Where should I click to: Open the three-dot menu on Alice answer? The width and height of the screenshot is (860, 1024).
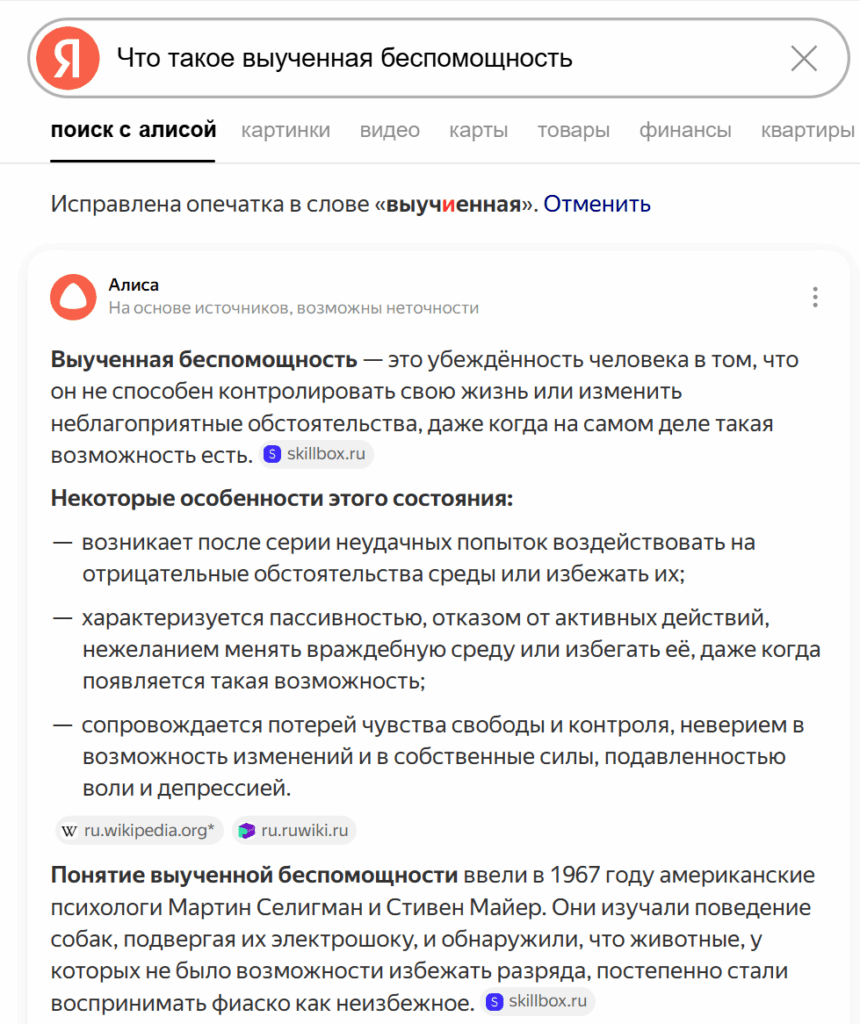(816, 297)
